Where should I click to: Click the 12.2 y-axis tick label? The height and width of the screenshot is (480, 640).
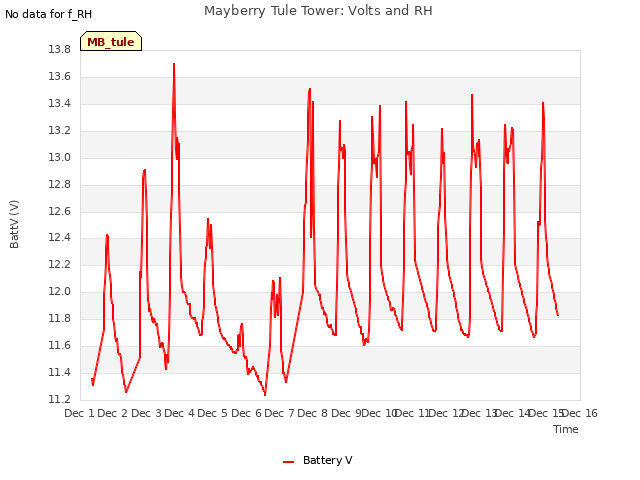tap(59, 264)
